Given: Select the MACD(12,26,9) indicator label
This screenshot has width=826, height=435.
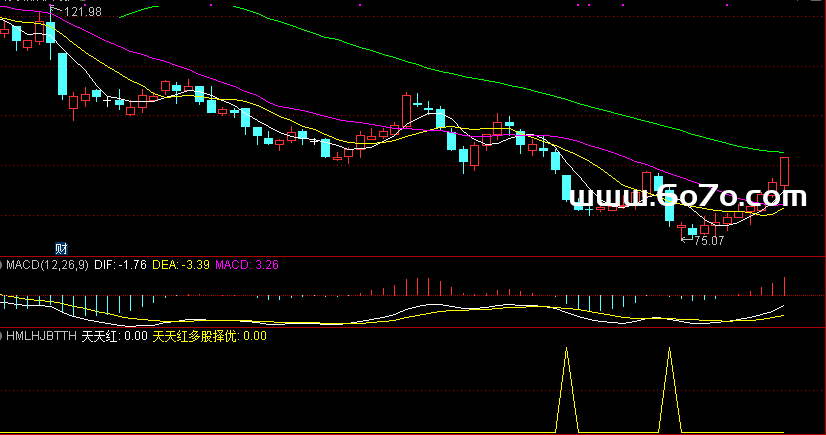Looking at the screenshot, I should point(48,265).
